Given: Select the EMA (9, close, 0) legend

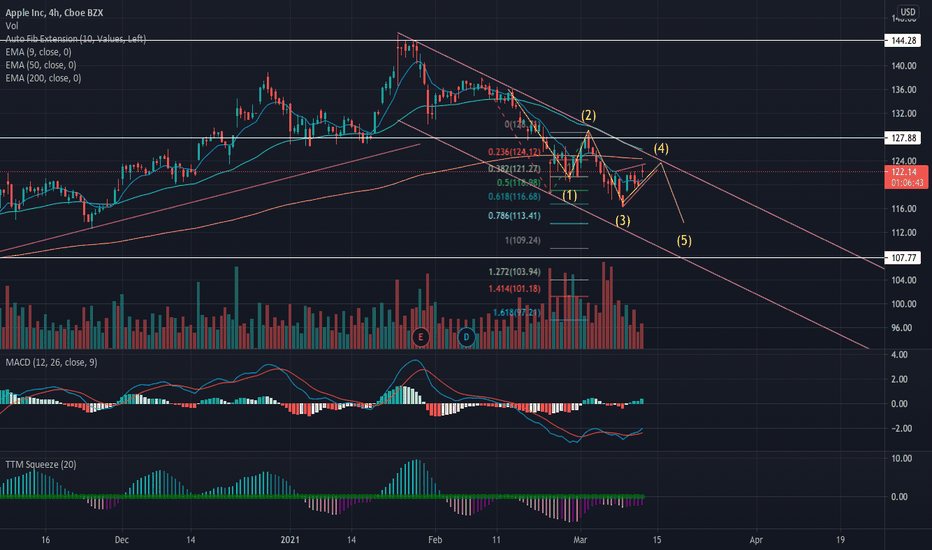Looking at the screenshot, I should click(38, 52).
